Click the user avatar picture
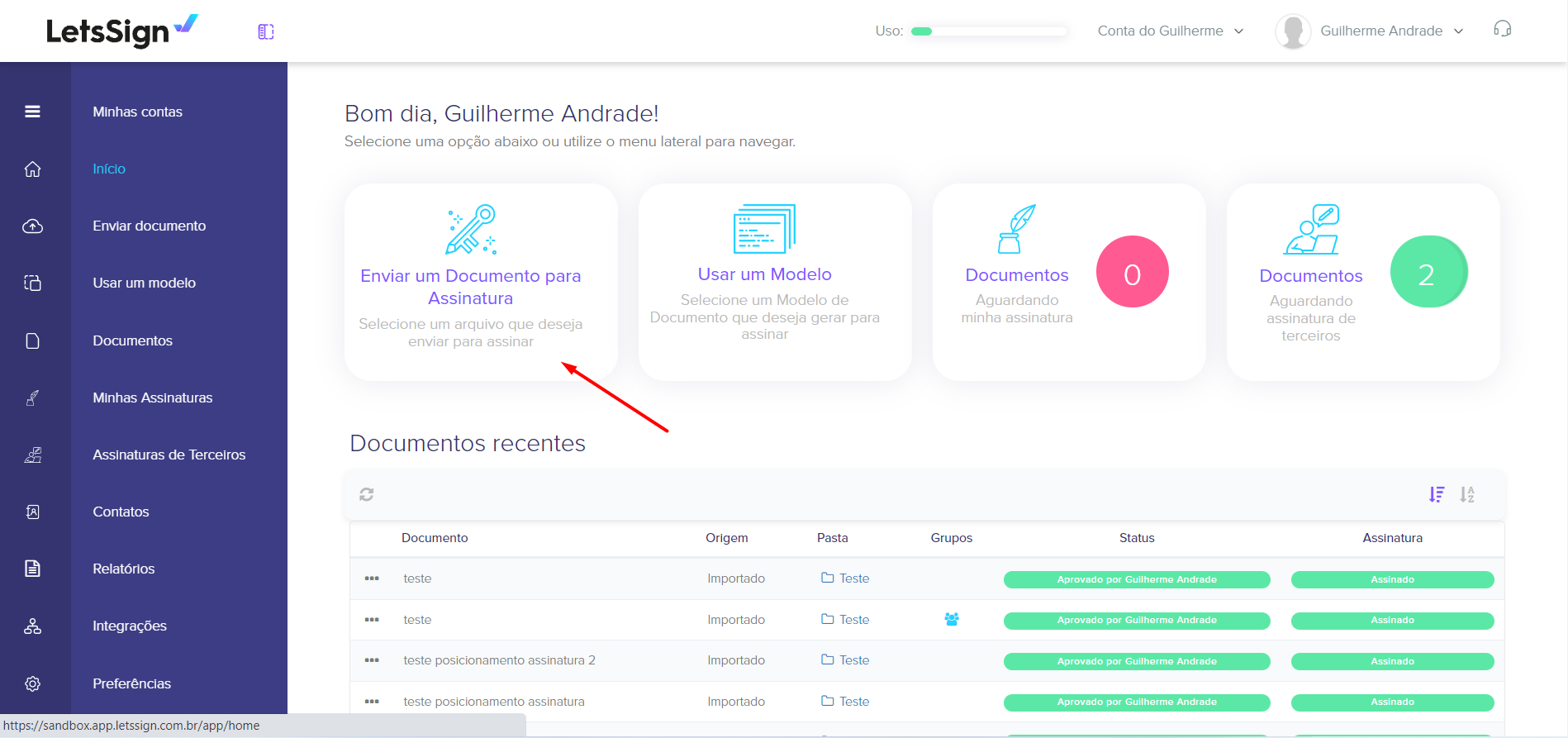Image resolution: width=1568 pixels, height=738 pixels. point(1293,31)
